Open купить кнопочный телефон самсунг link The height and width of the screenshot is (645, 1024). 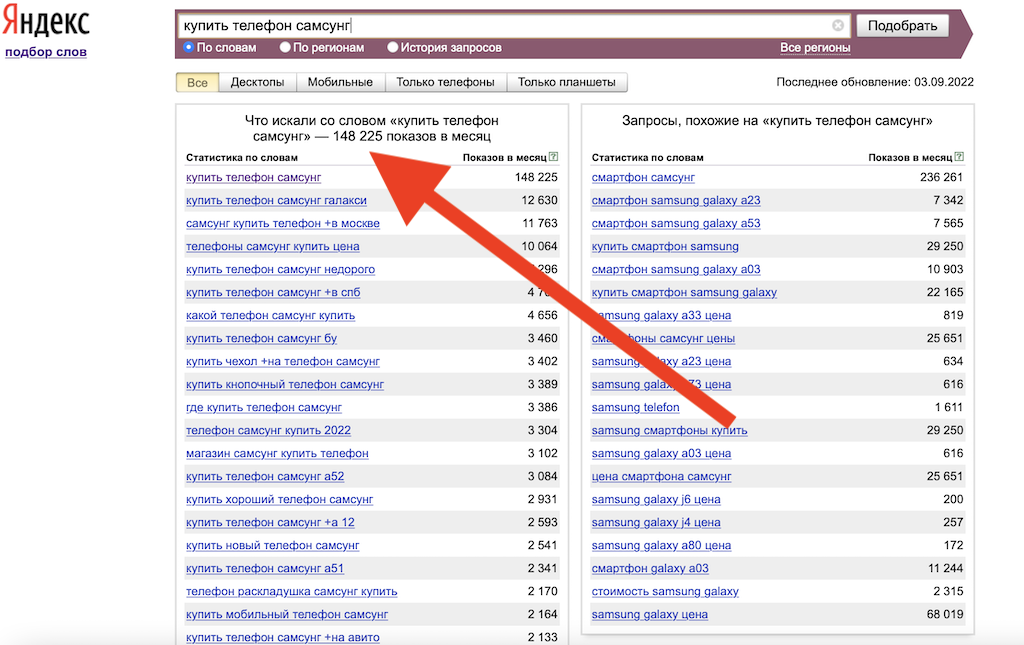(x=285, y=385)
